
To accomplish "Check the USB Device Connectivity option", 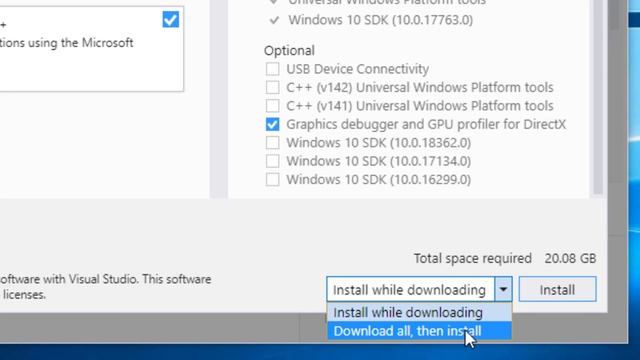I will (273, 69).
